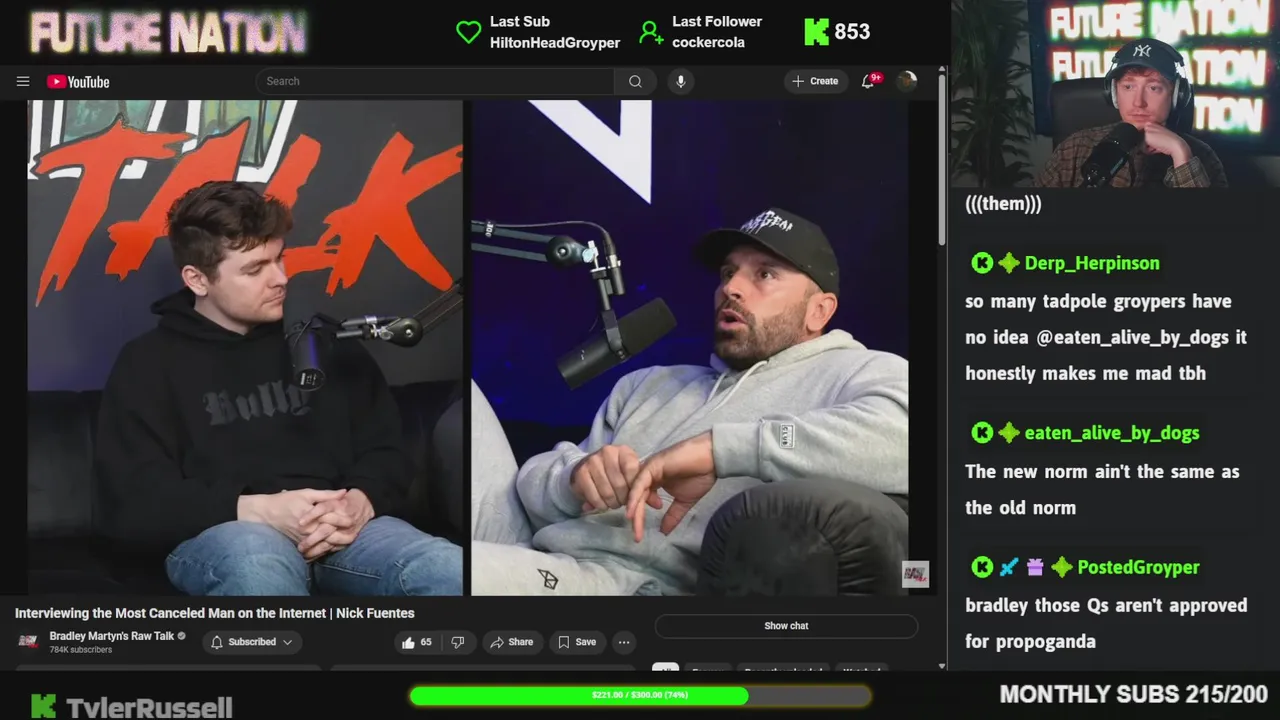Activate voice search microphone icon
1280x720 pixels.
click(x=681, y=82)
